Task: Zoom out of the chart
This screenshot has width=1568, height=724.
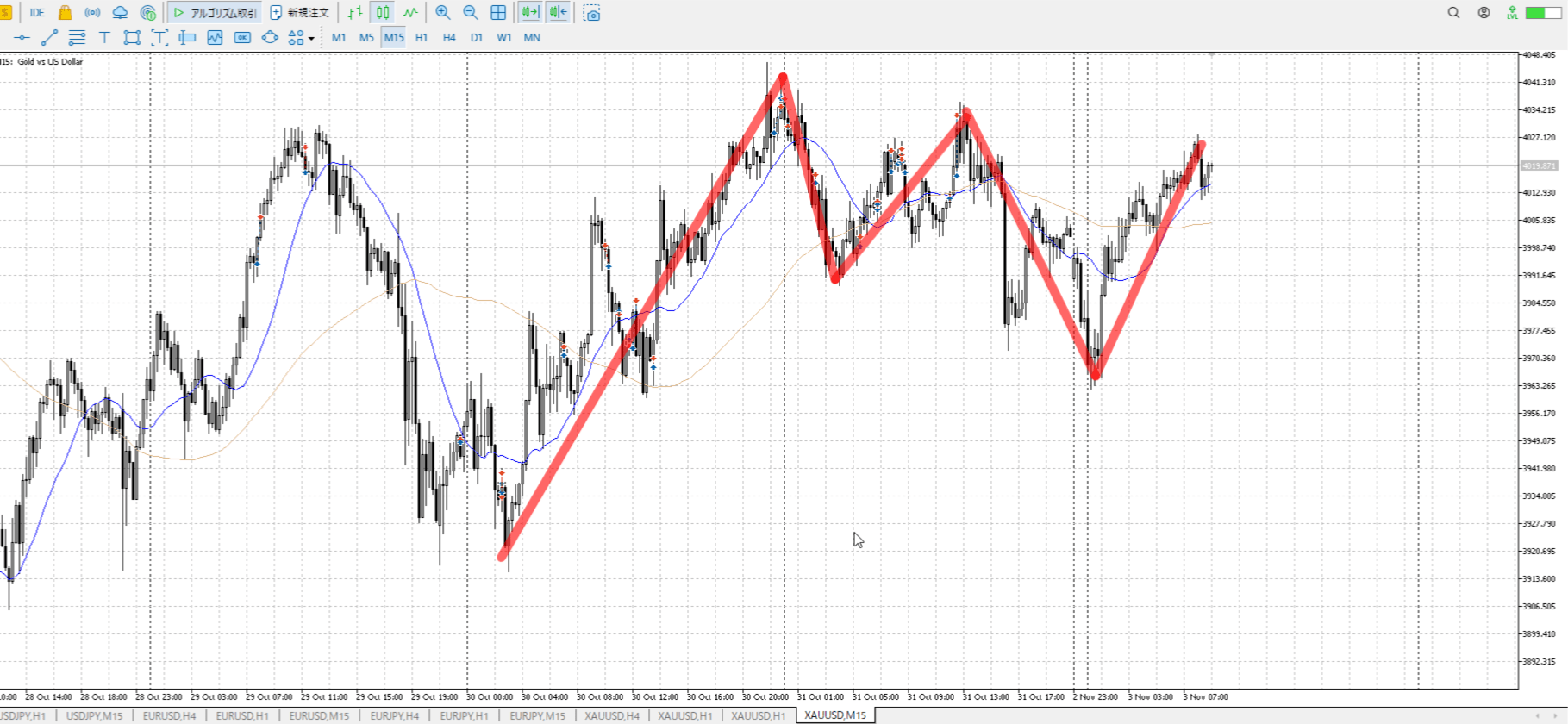Action: (471, 13)
